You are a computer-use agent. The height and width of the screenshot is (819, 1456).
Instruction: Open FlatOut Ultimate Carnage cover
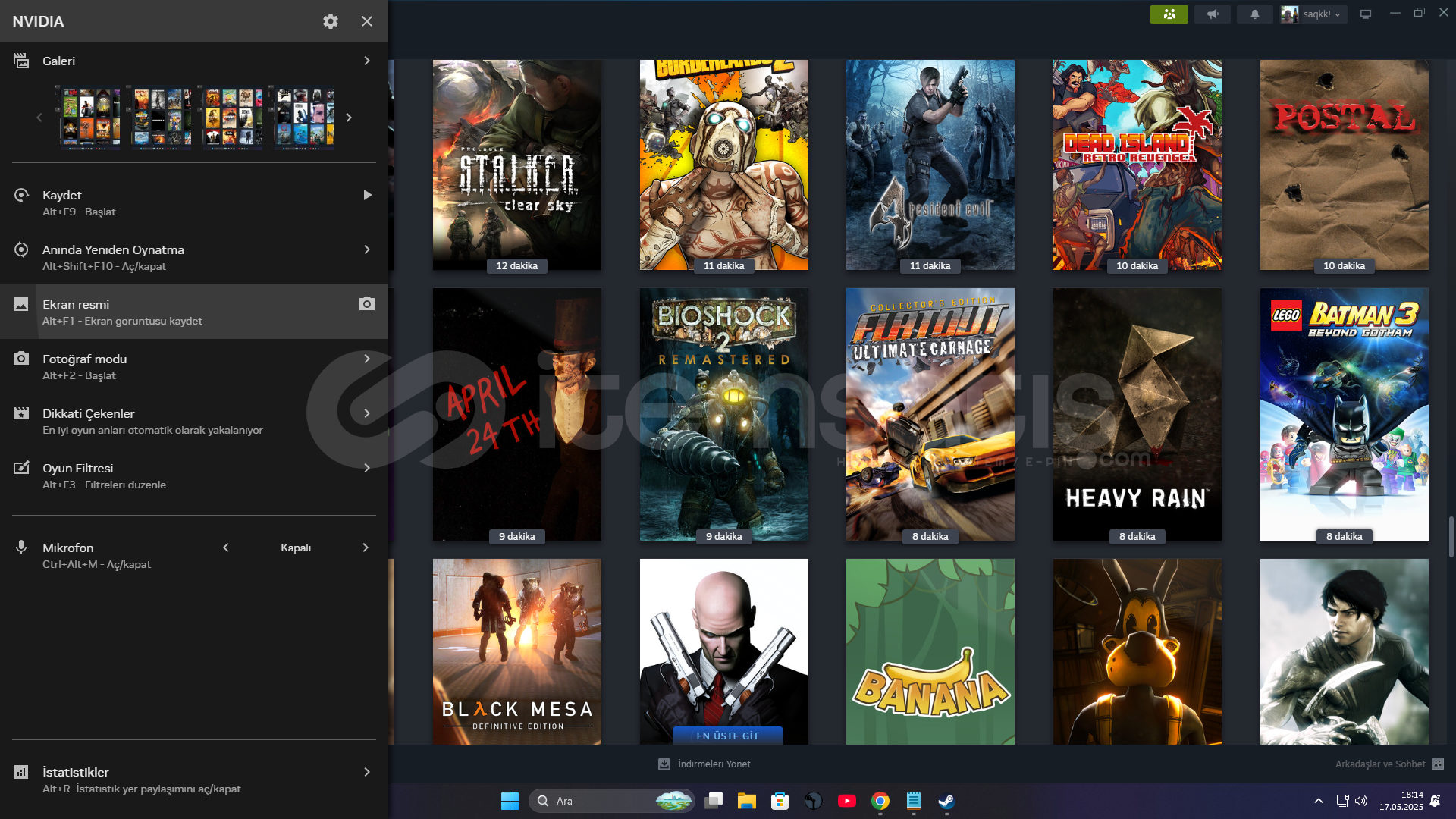tap(930, 414)
